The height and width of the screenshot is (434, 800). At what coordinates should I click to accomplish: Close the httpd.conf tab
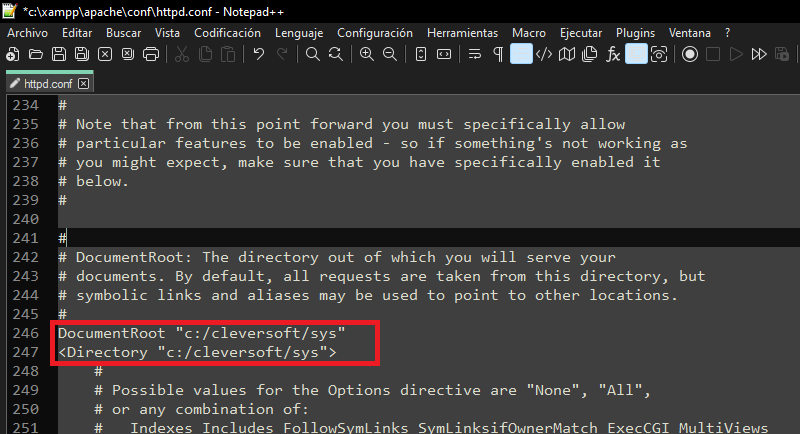click(x=84, y=84)
